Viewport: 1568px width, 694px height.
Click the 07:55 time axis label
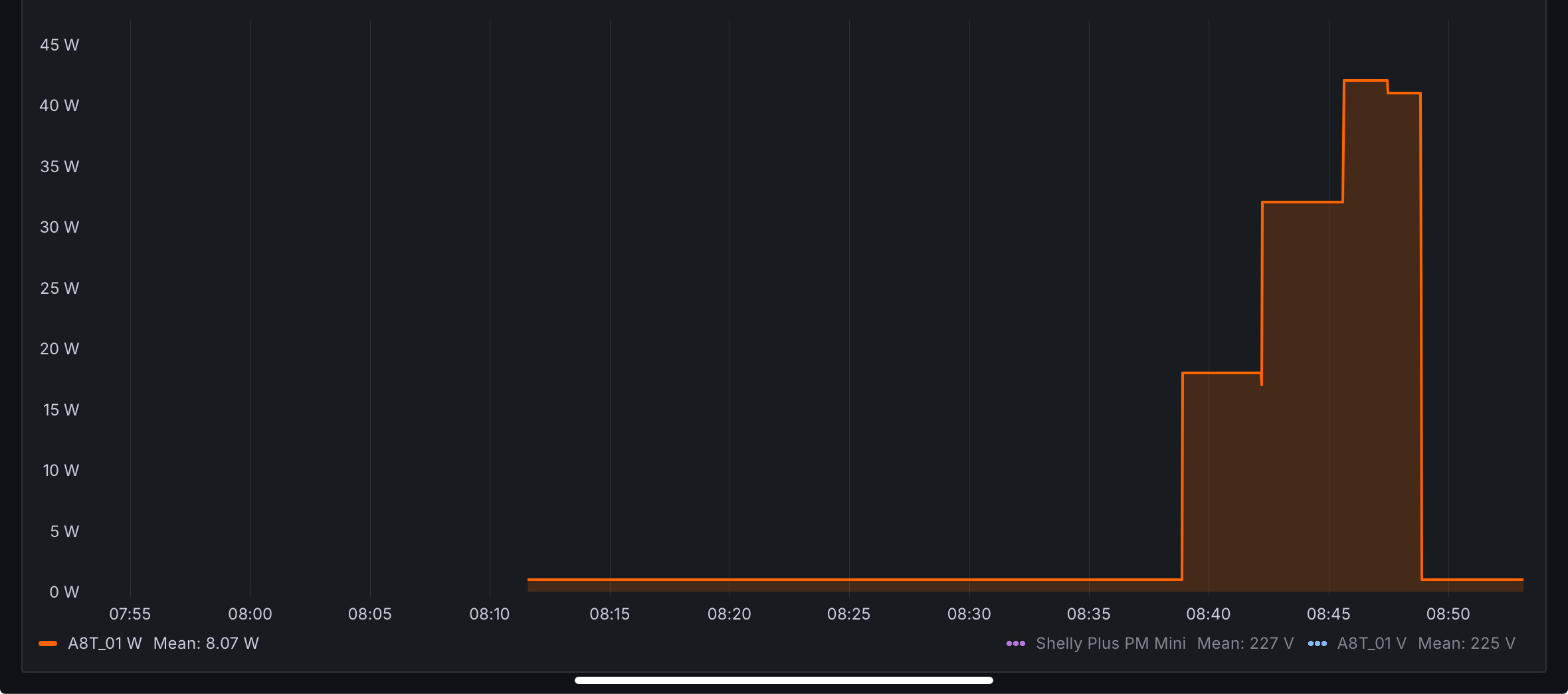130,614
